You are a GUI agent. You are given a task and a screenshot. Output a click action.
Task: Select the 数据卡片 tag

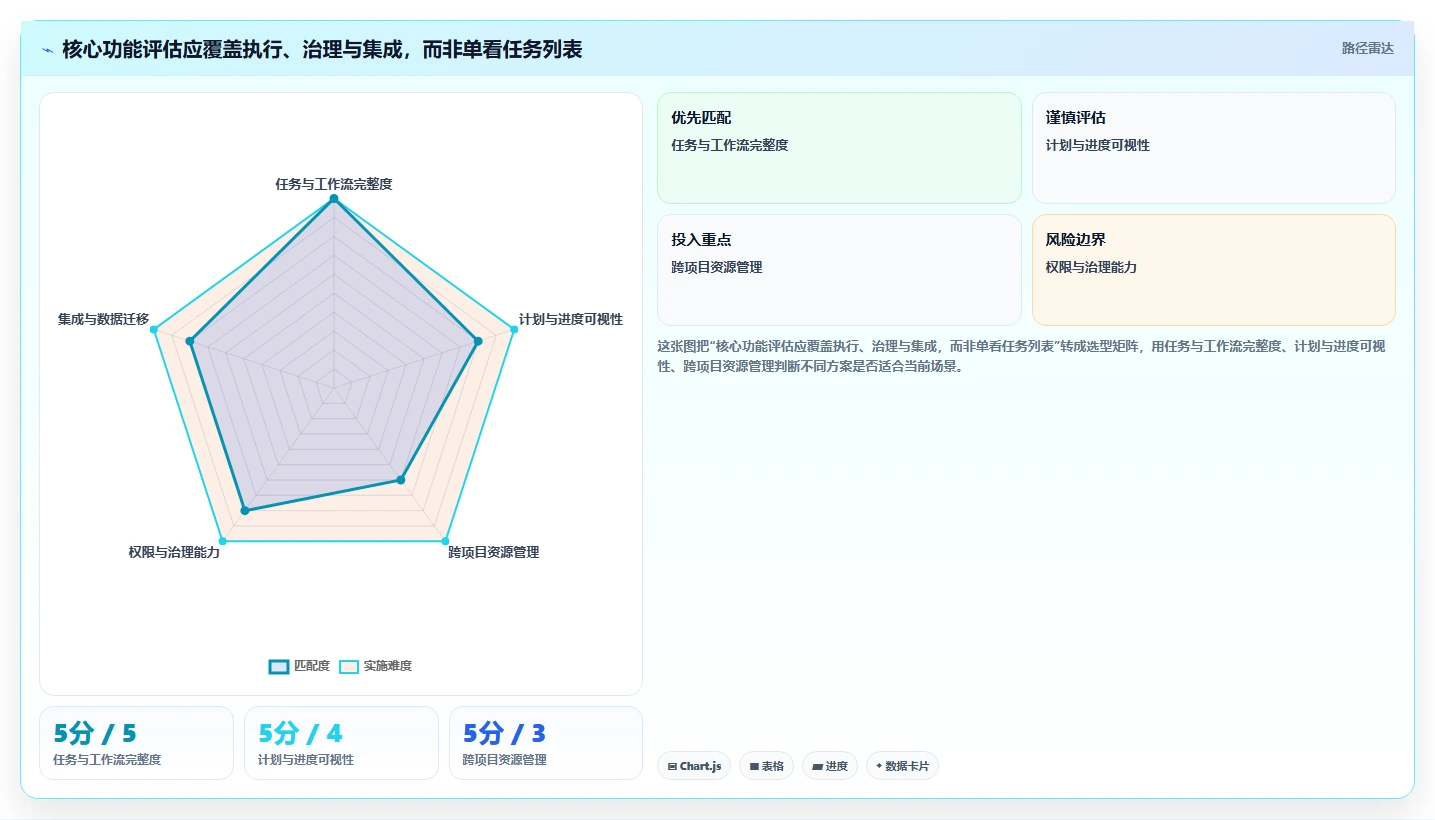coord(902,766)
